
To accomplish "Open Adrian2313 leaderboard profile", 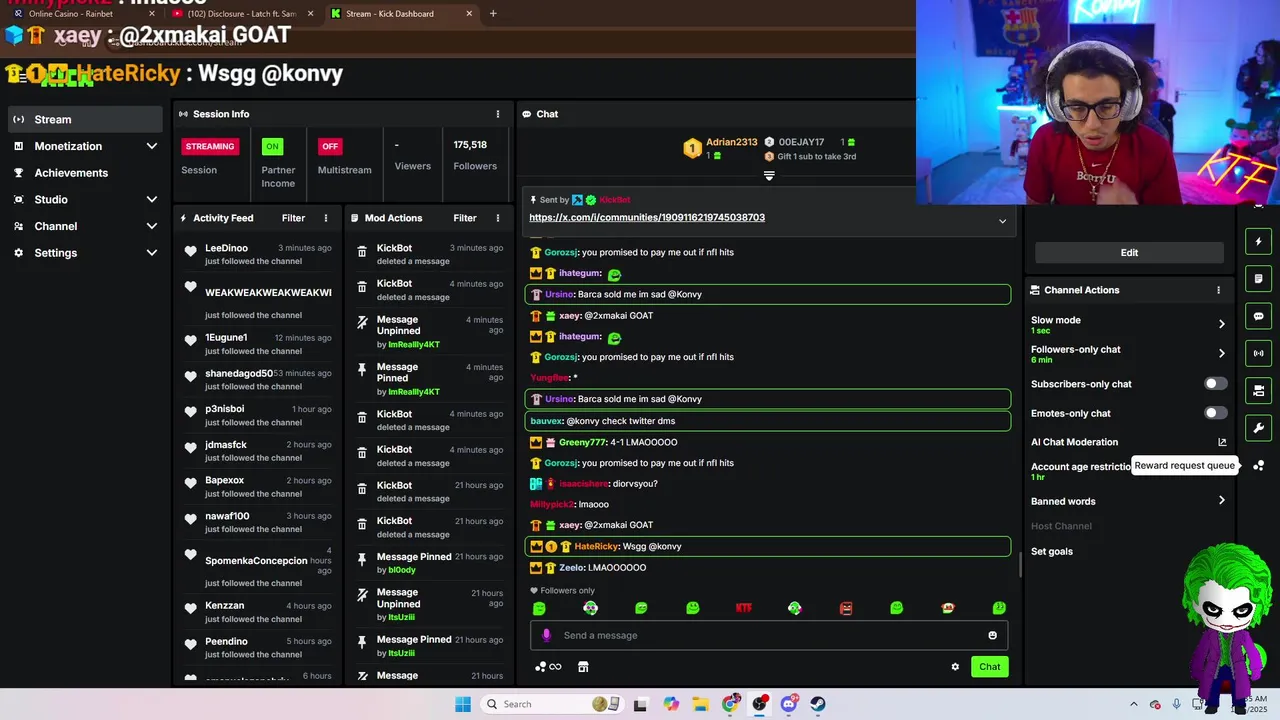I will tap(732, 142).
